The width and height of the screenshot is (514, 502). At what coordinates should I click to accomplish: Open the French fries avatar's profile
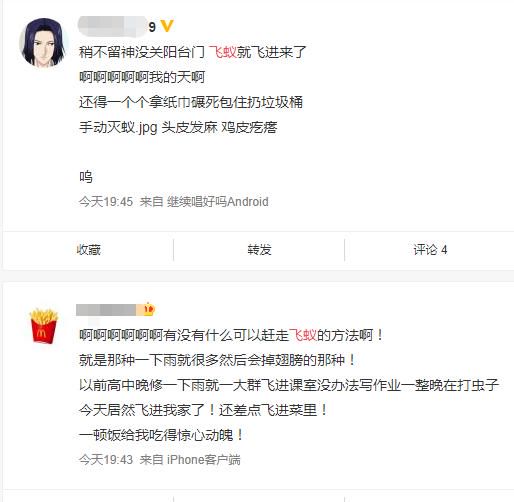click(44, 326)
